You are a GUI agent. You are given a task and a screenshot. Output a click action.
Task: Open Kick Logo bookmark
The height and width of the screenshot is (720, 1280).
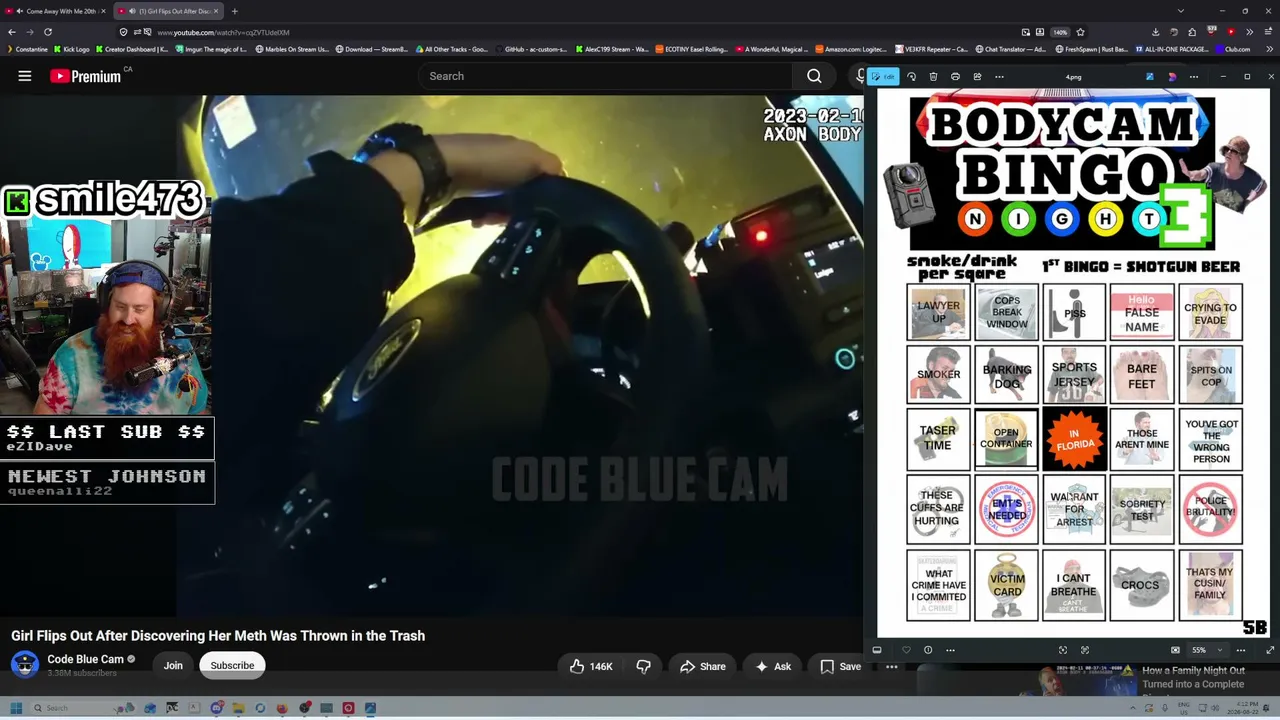(72, 49)
